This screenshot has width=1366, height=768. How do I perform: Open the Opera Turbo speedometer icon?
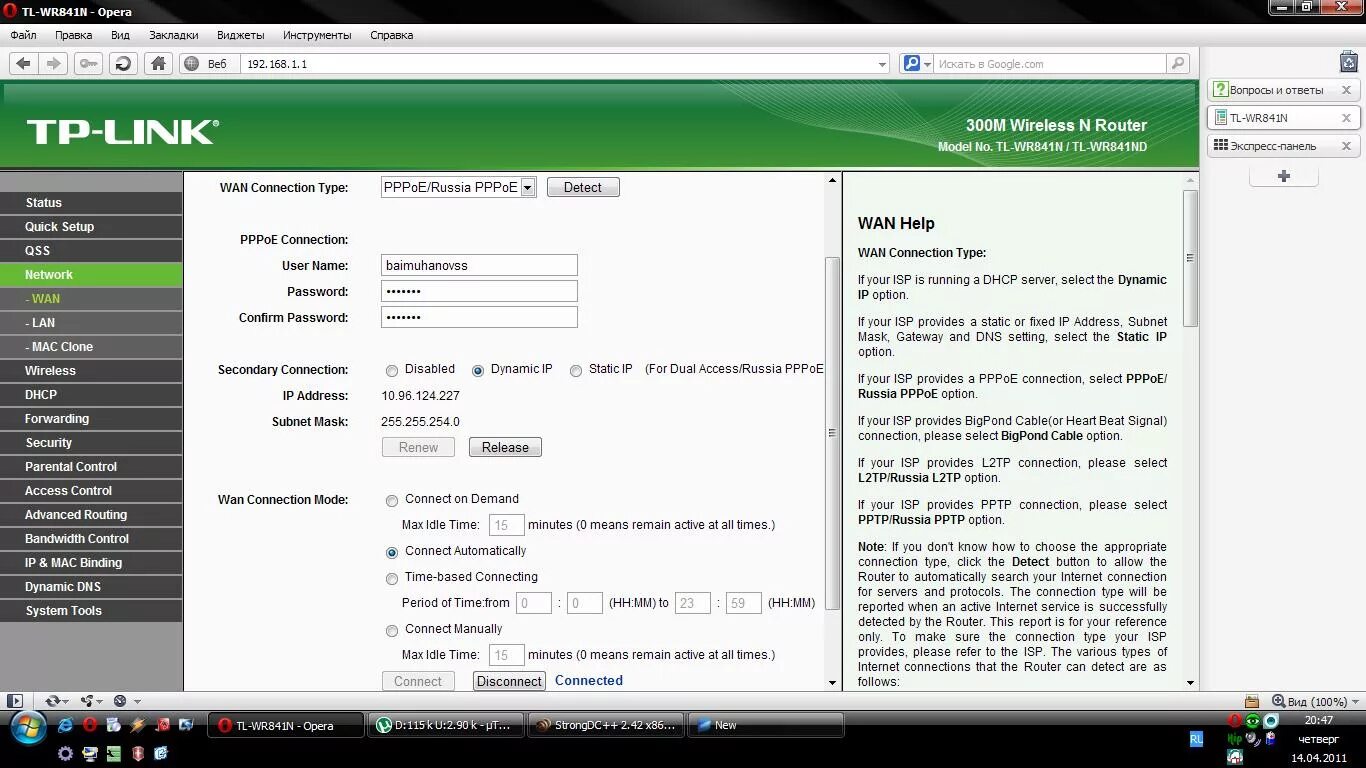pyautogui.click(x=120, y=701)
